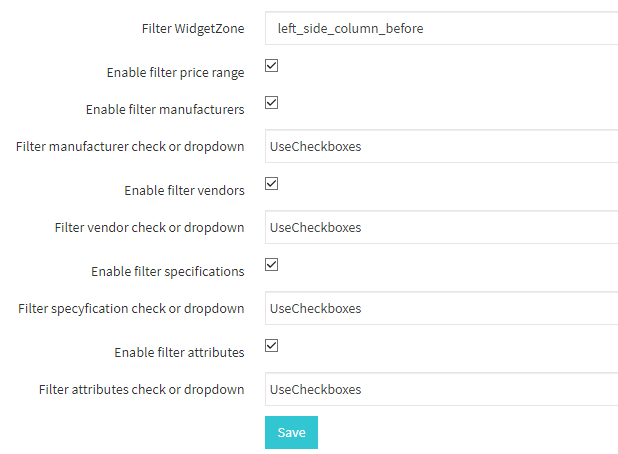Toggle the Enable filter specifications checkbox
The width and height of the screenshot is (618, 454).
tap(272, 264)
